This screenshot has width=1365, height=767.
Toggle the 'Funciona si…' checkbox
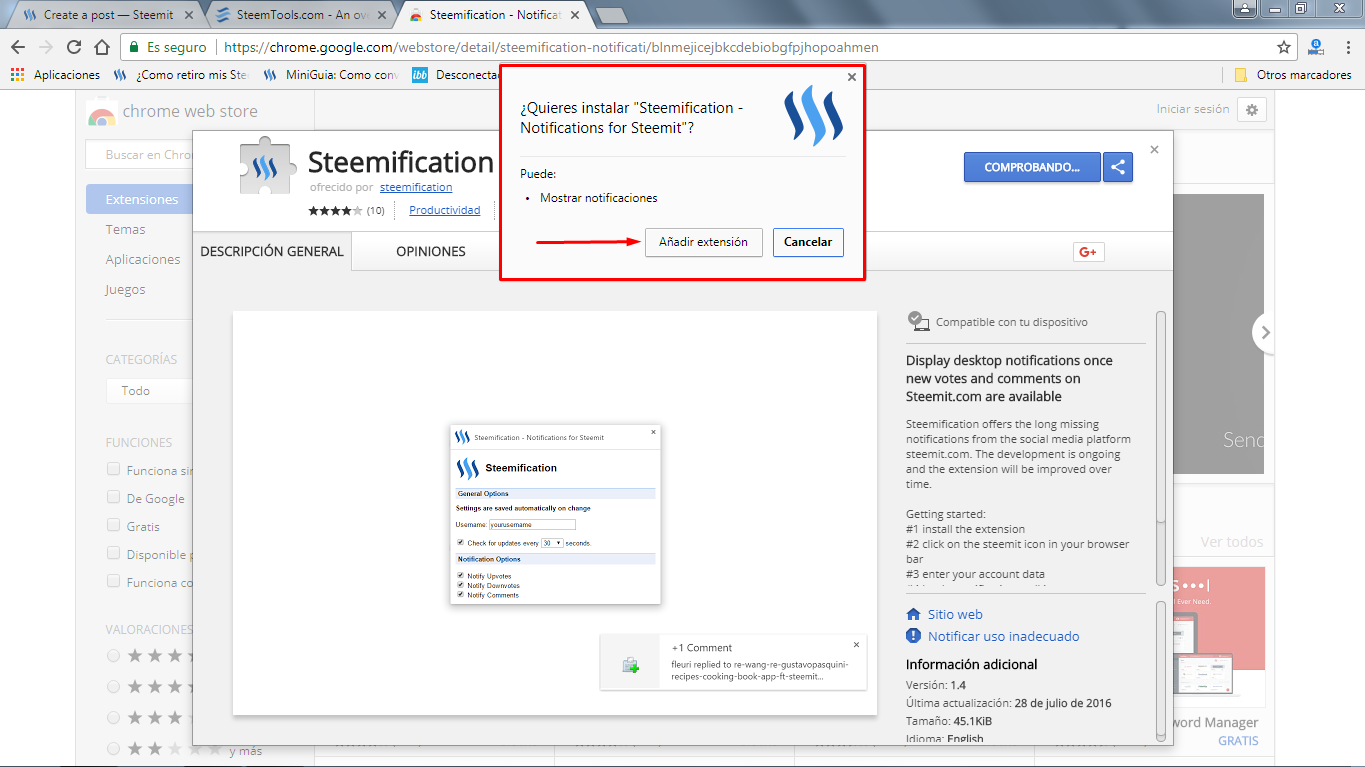pos(114,470)
